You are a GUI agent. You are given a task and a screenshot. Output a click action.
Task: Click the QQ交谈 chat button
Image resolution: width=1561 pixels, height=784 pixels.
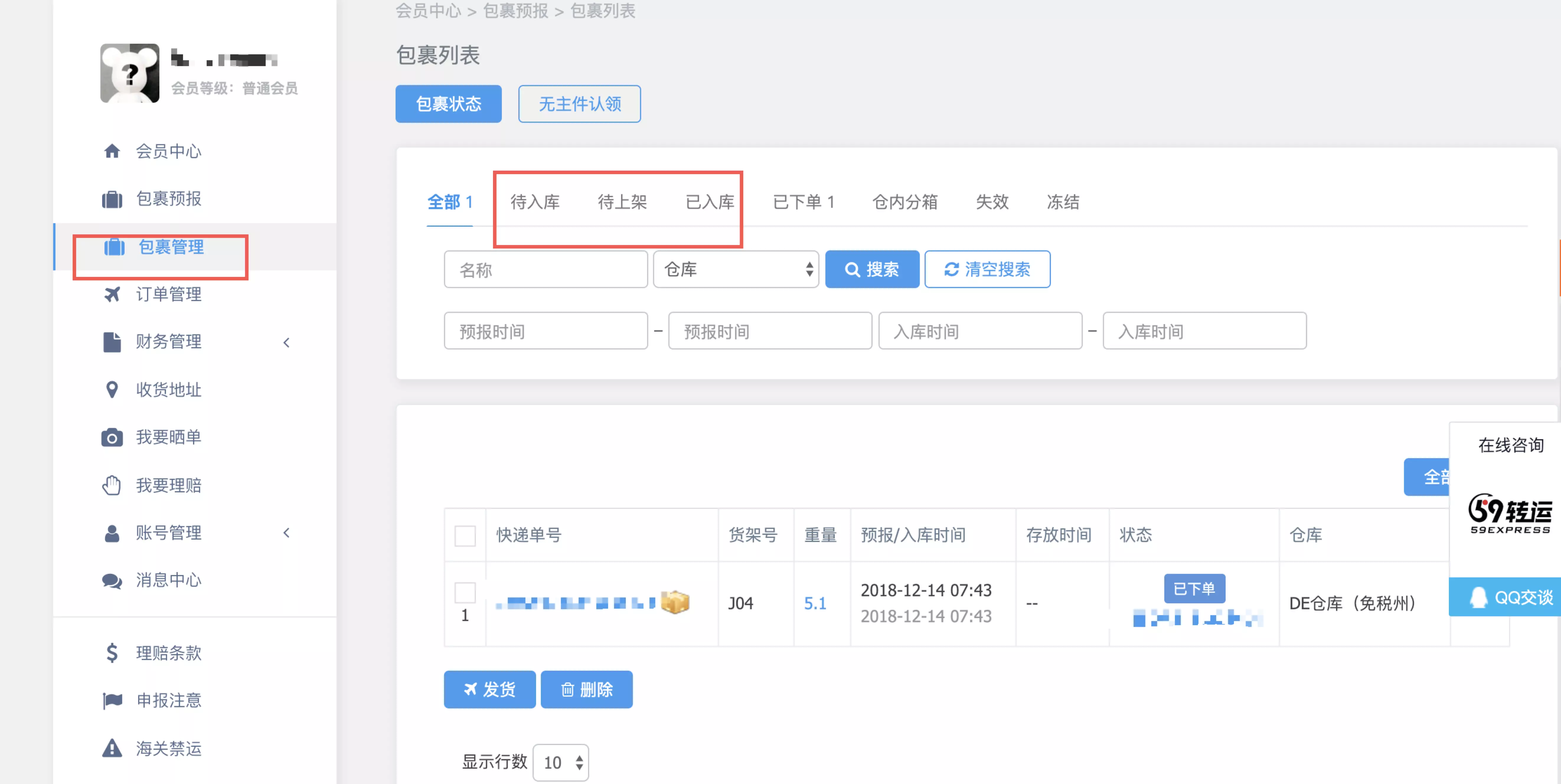(x=1505, y=597)
